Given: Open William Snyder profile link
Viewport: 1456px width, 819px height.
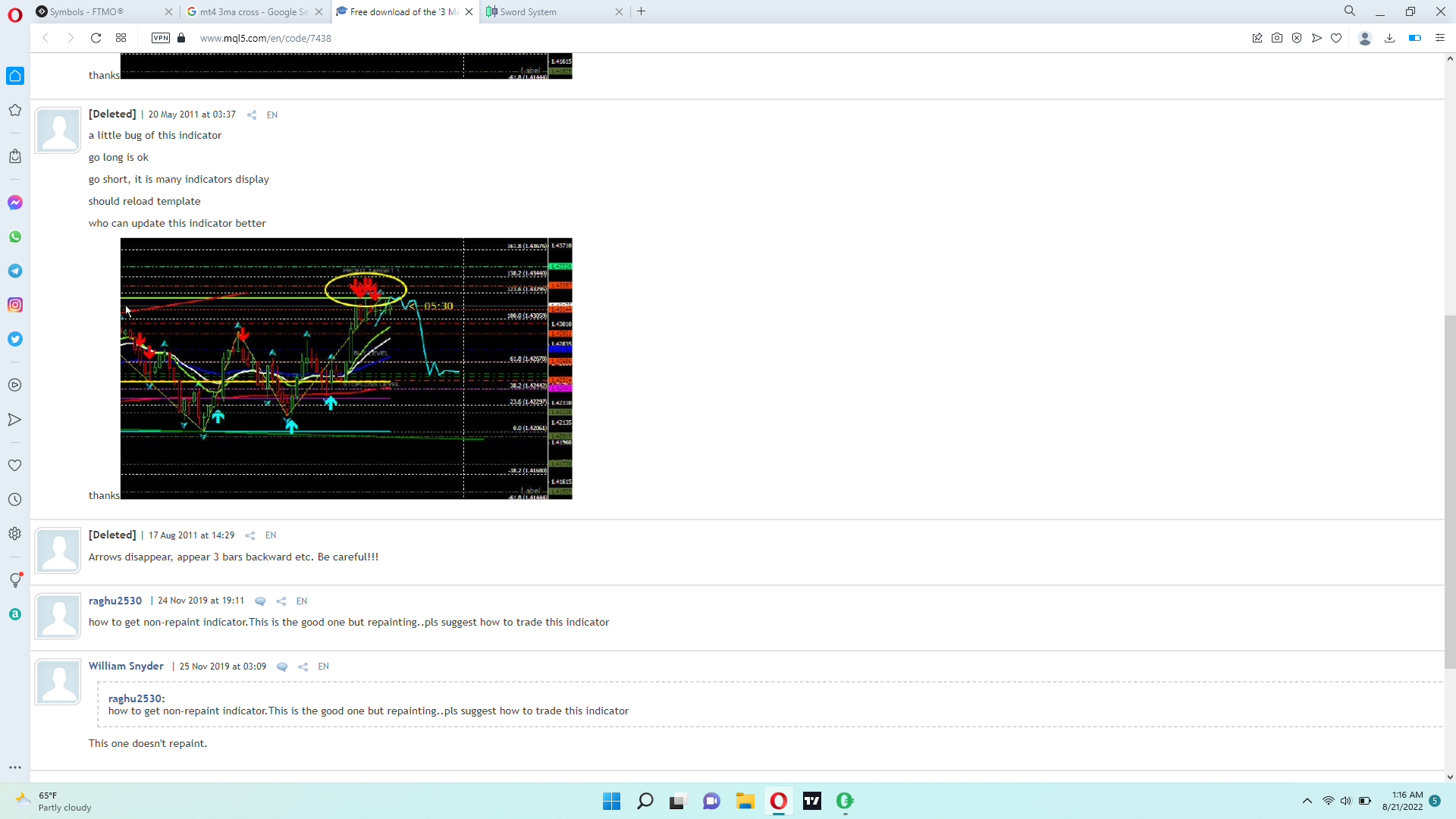Looking at the screenshot, I should point(126,666).
